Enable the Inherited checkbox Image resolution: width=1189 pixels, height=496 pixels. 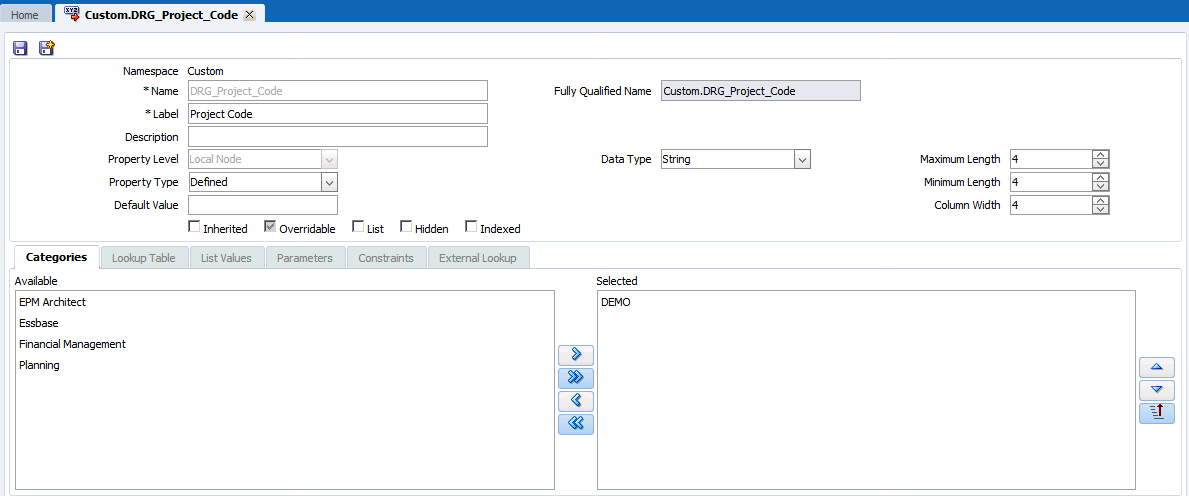coord(194,228)
